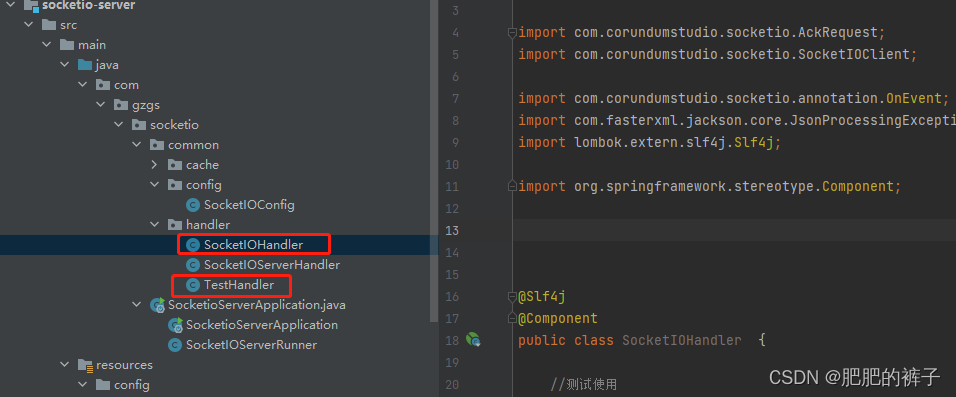Collapse the config folder under resources
Image resolution: width=956 pixels, height=397 pixels.
(83, 385)
